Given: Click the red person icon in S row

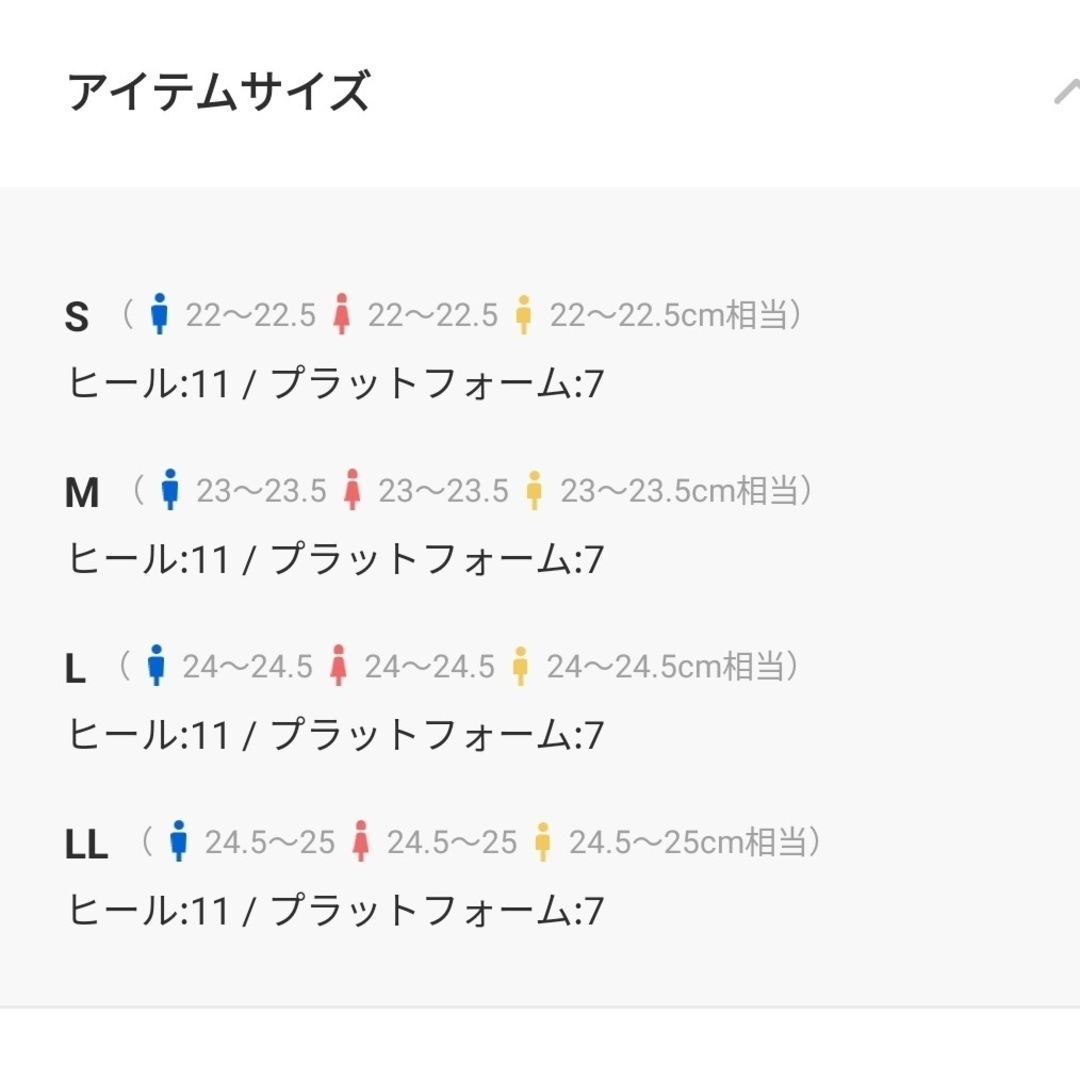Looking at the screenshot, I should point(342,314).
